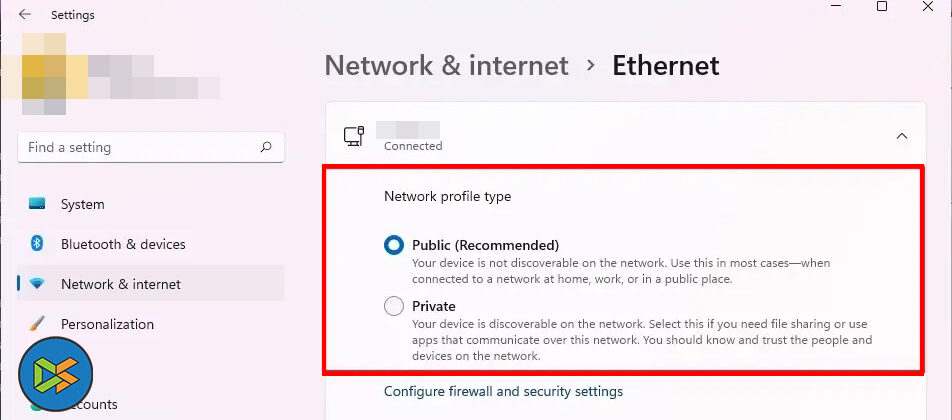Go to Personalization settings
Screen dimensions: 952x420
107,324
